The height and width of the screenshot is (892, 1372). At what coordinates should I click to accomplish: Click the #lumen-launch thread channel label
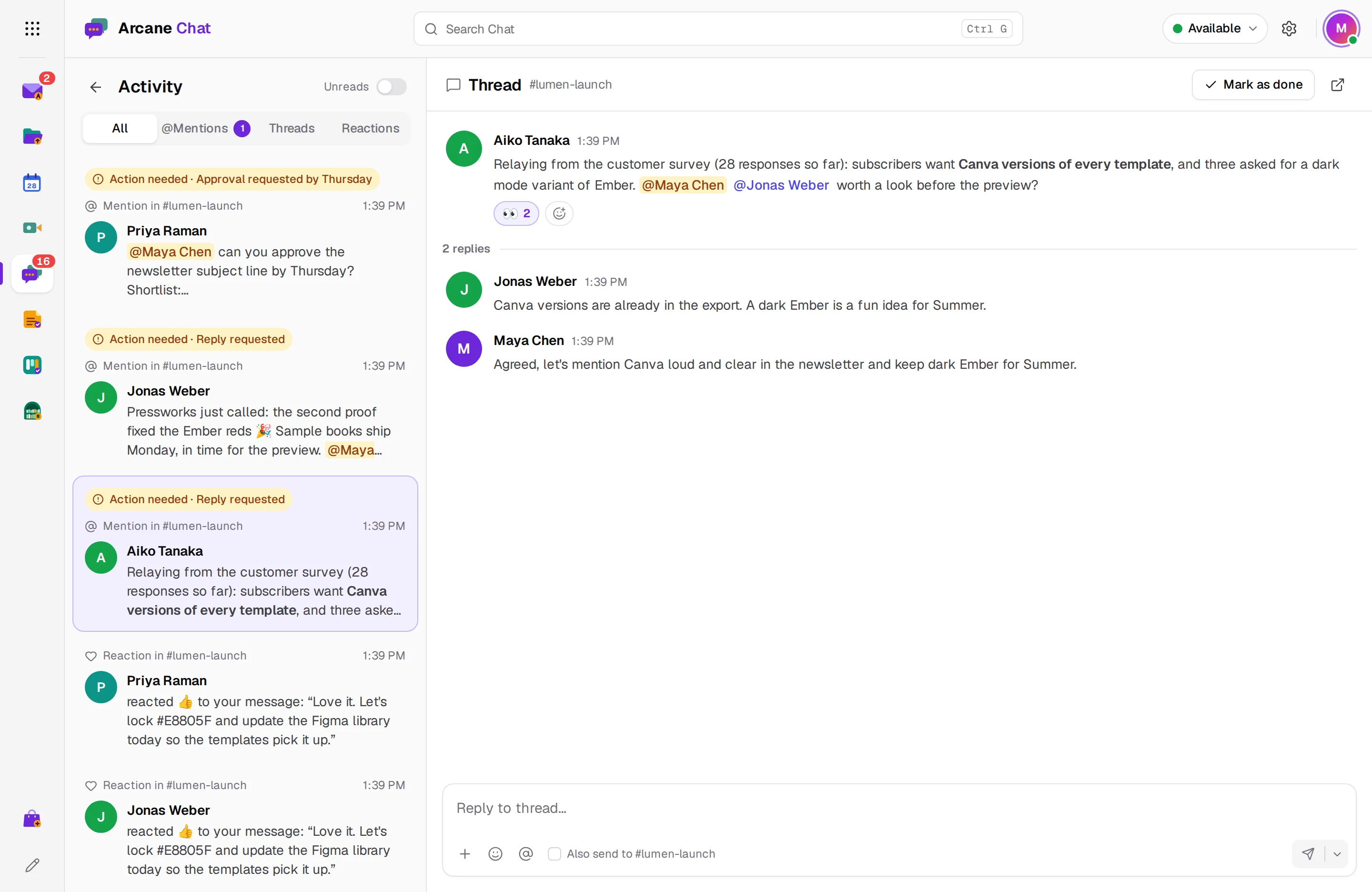pyautogui.click(x=570, y=85)
